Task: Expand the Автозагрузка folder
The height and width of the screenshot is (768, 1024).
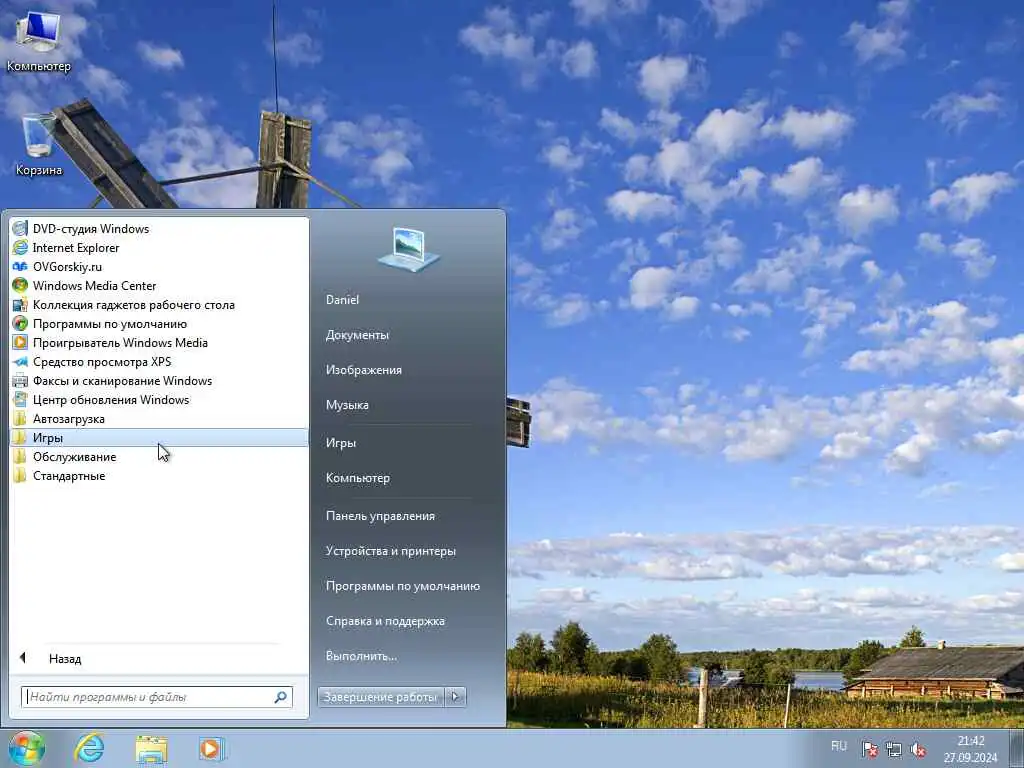Action: click(x=159, y=419)
